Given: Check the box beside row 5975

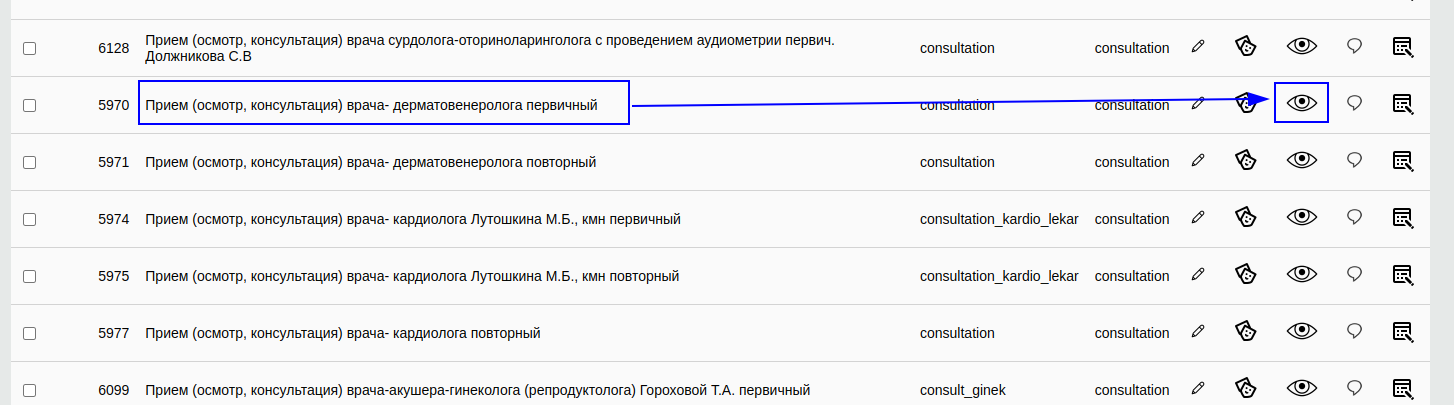Looking at the screenshot, I should click(30, 276).
